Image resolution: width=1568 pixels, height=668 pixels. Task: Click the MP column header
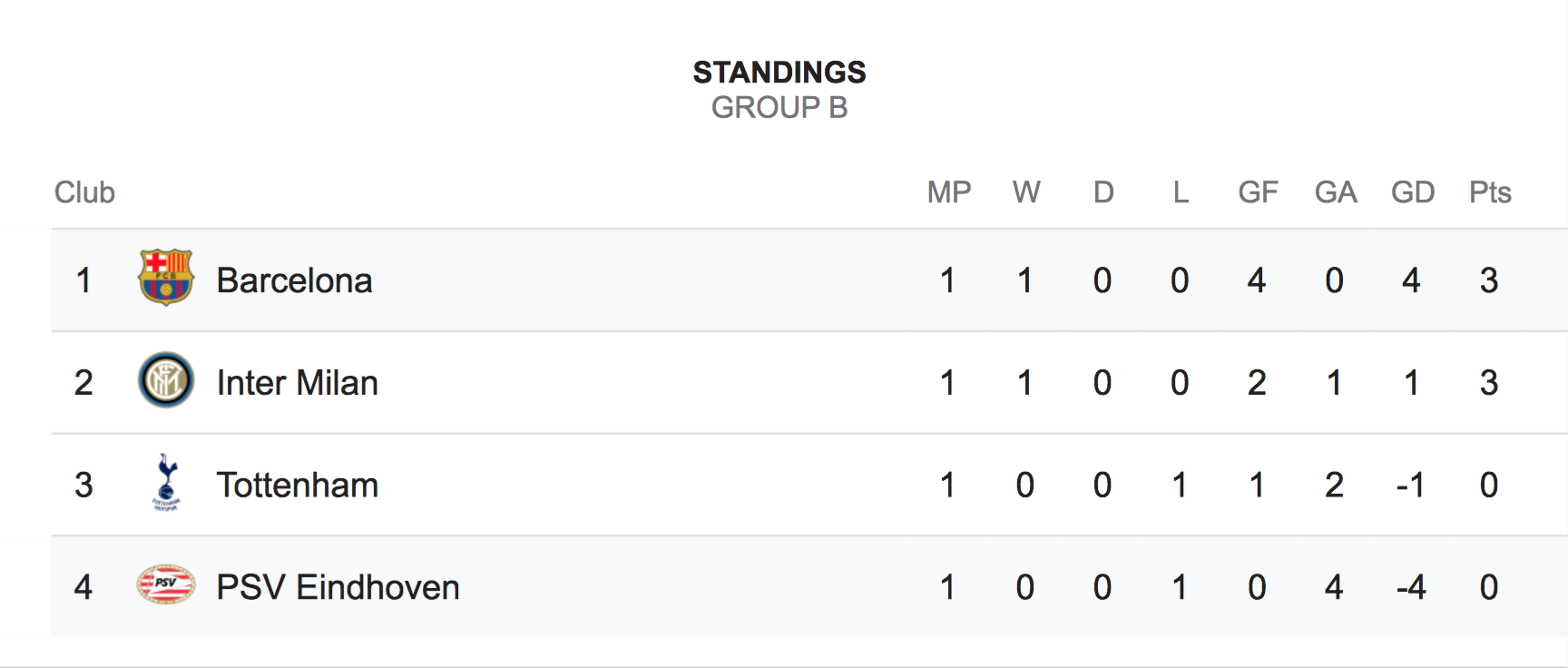(x=948, y=192)
